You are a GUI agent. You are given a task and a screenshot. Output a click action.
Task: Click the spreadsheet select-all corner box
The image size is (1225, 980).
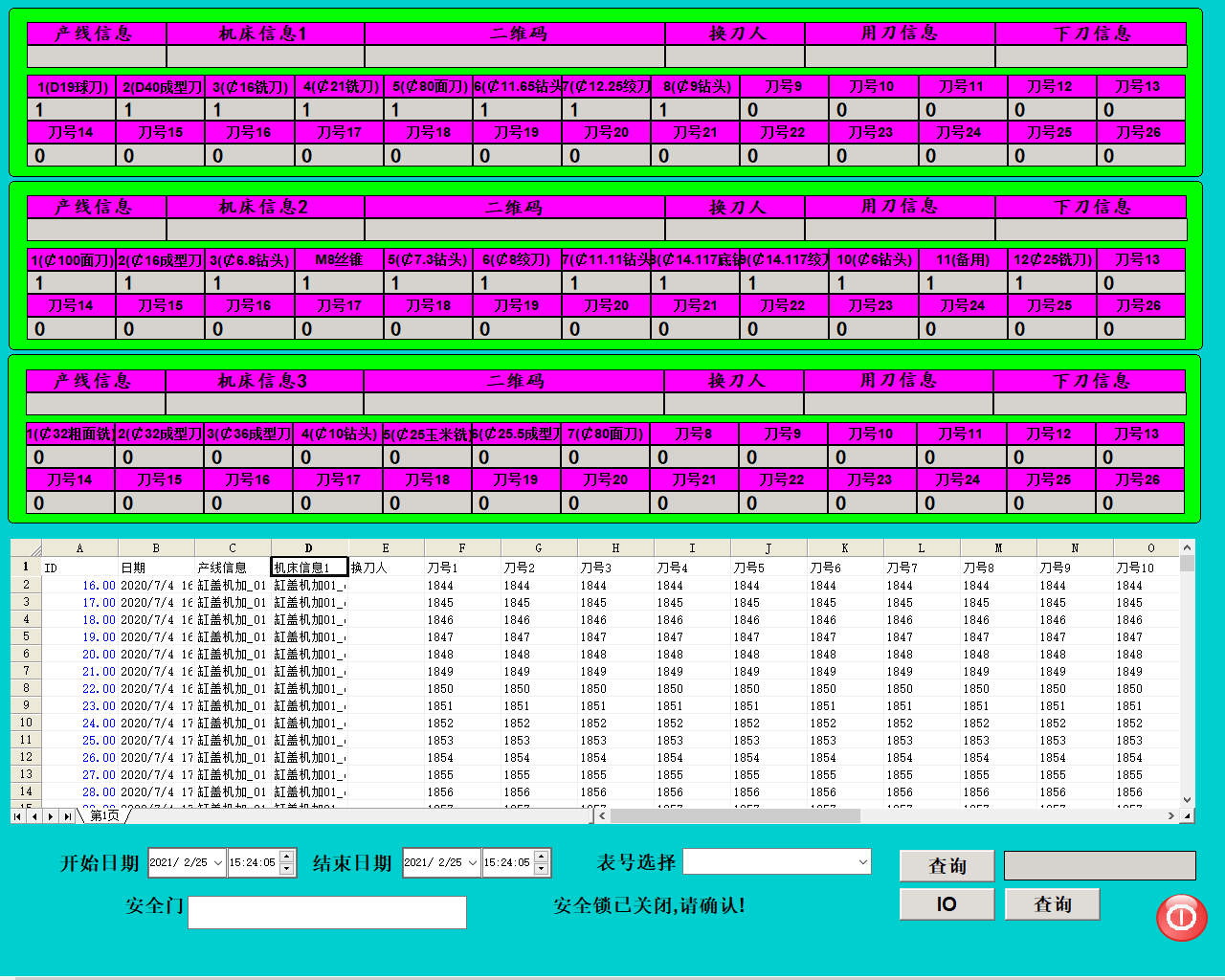26,548
